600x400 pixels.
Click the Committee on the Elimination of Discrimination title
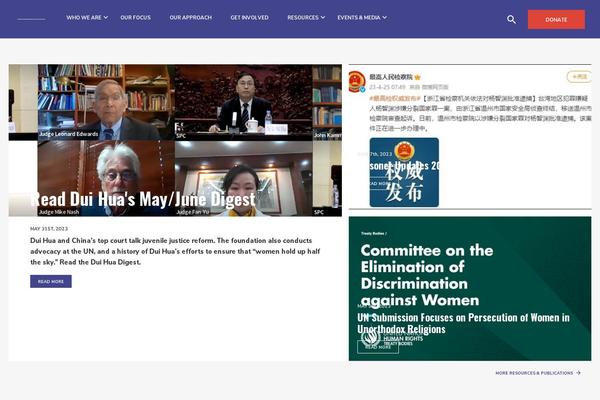(x=427, y=275)
